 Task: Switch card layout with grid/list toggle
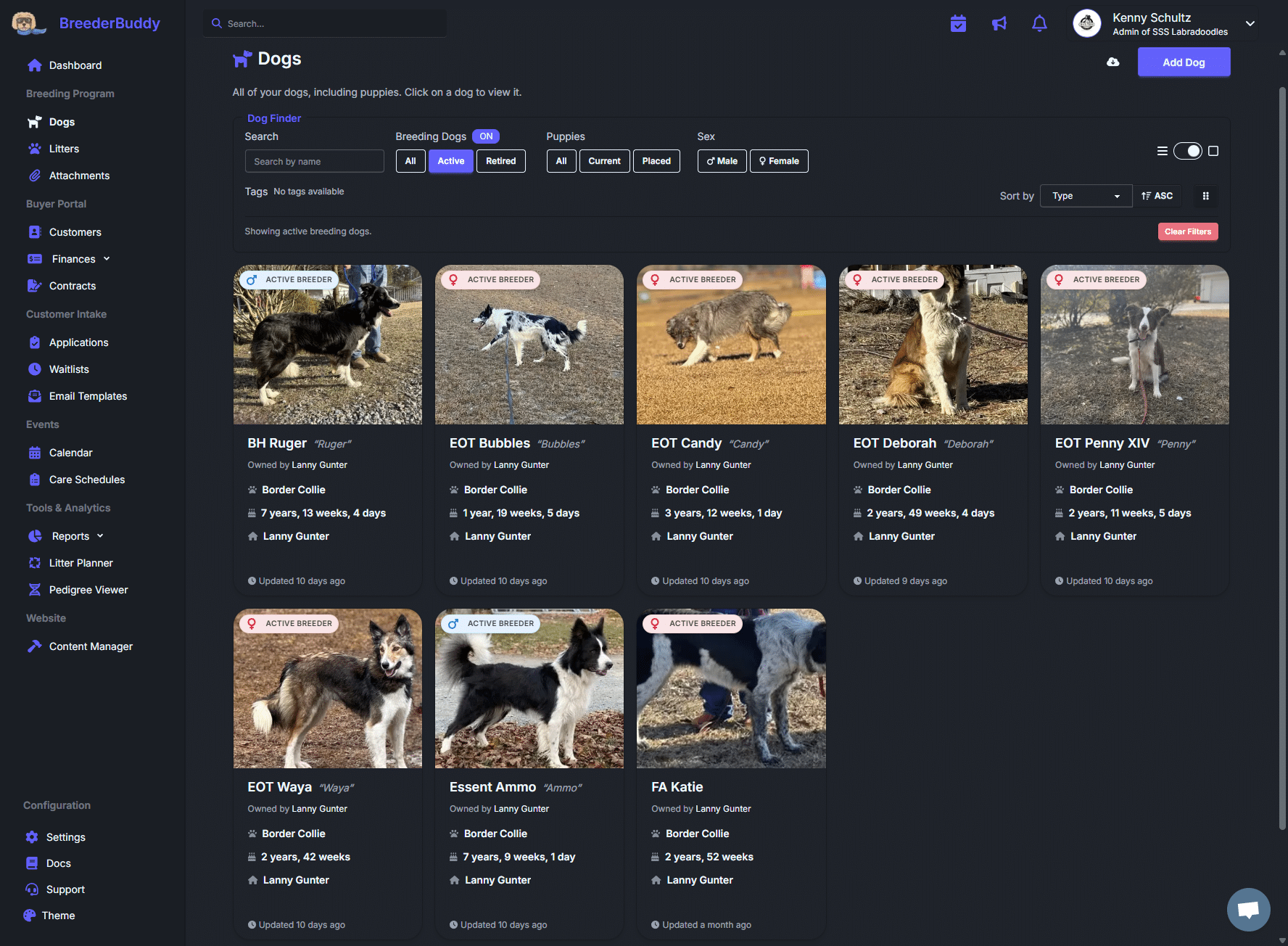point(1188,151)
